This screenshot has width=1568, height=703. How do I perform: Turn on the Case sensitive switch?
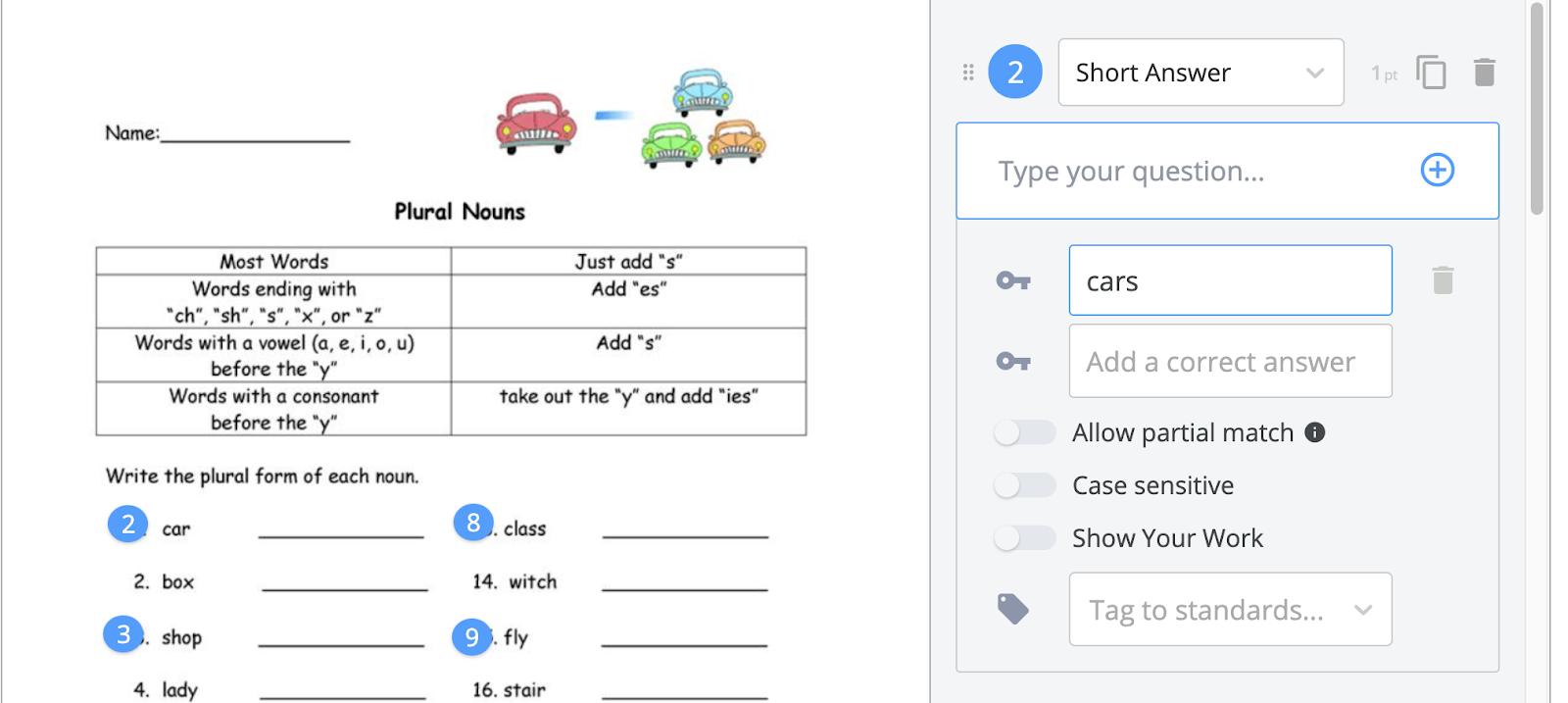[1024, 485]
